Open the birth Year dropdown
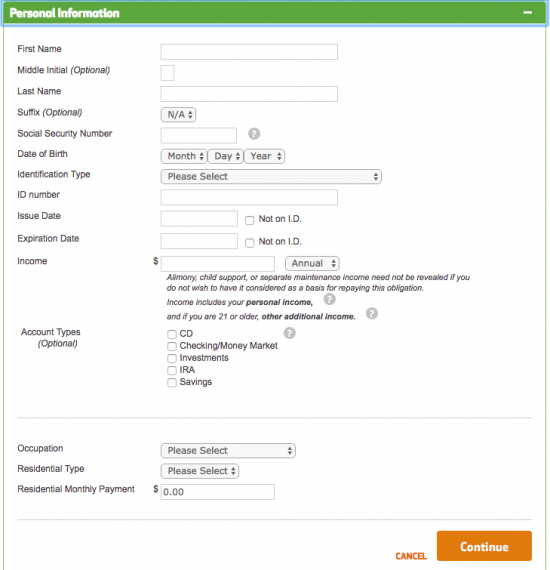Screen dimensions: 550x570 coord(264,156)
